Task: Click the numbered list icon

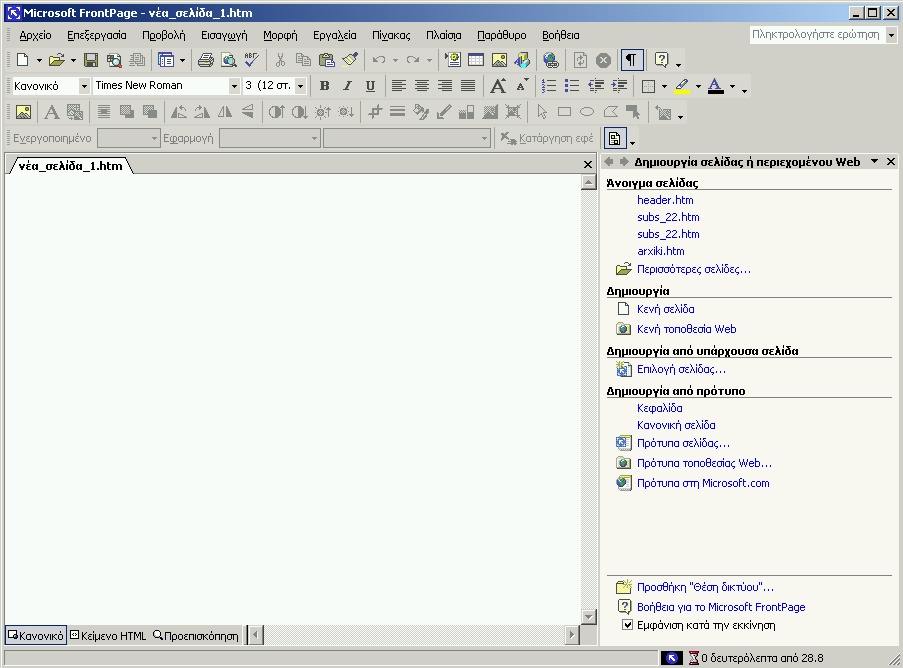Action: click(549, 86)
